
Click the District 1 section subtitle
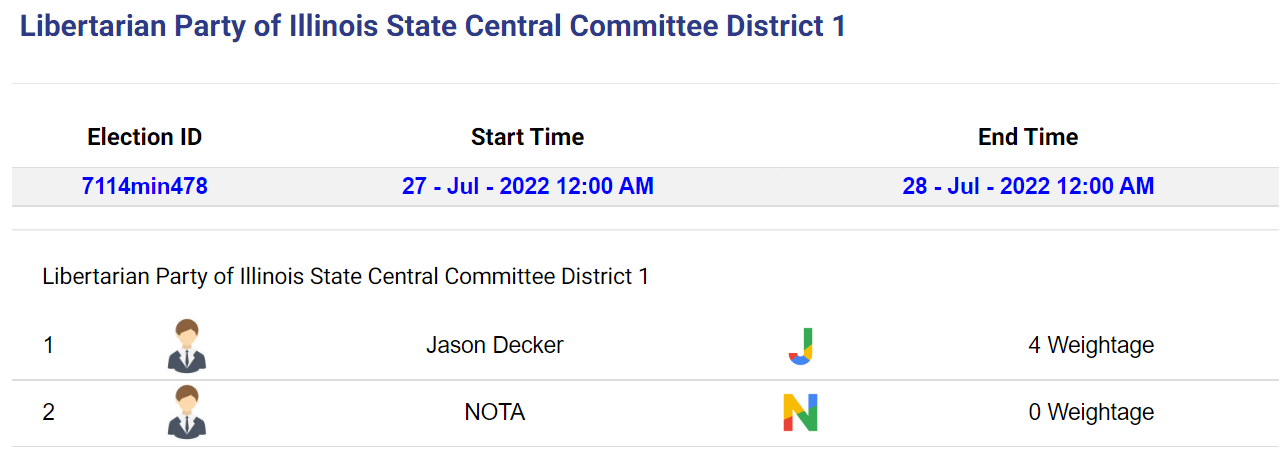tap(346, 276)
